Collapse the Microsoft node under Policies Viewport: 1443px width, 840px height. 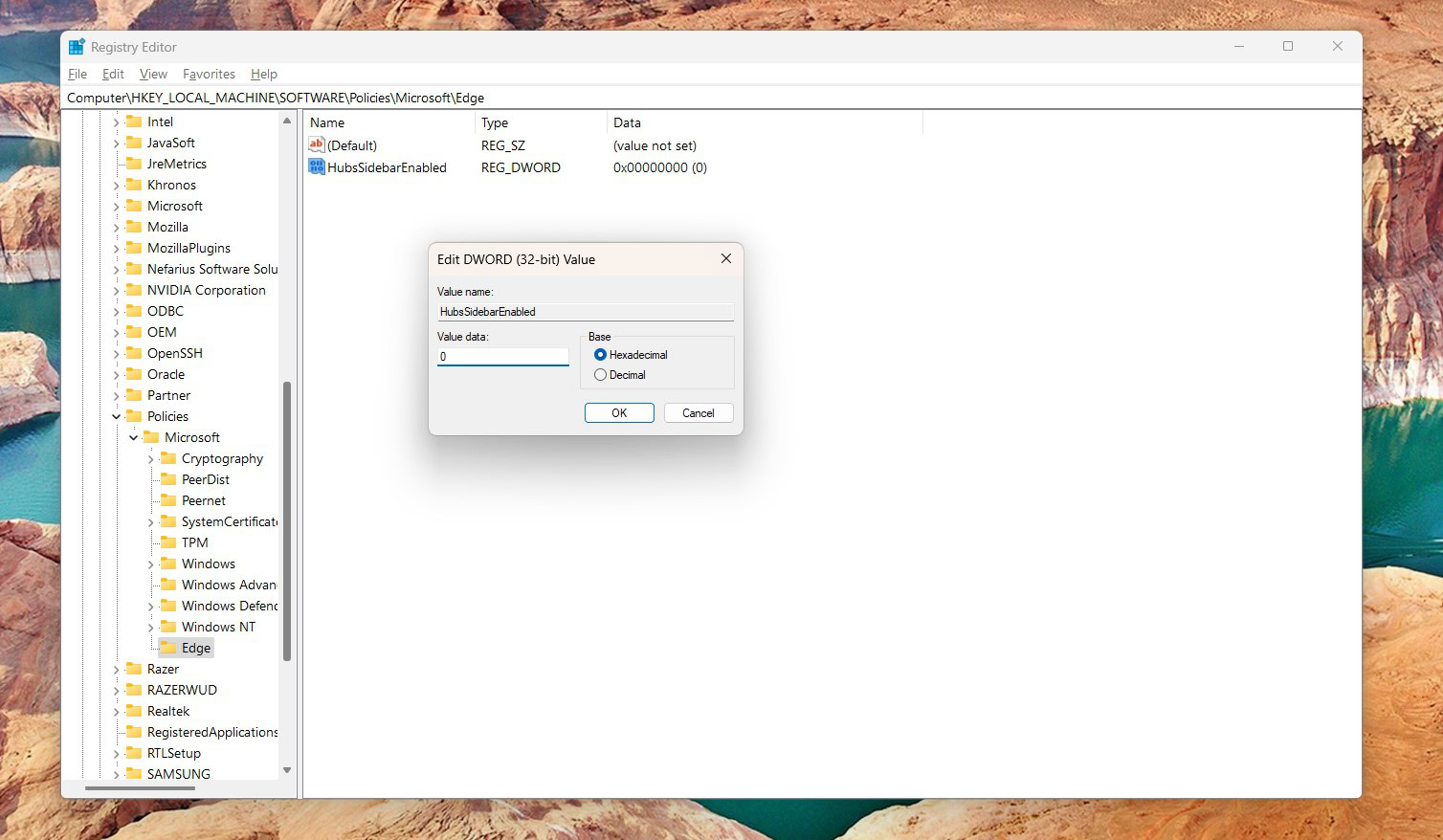[134, 437]
